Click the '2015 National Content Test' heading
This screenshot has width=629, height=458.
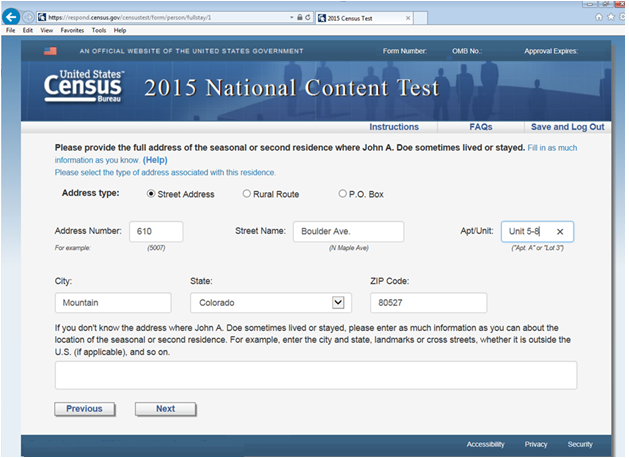pos(292,88)
